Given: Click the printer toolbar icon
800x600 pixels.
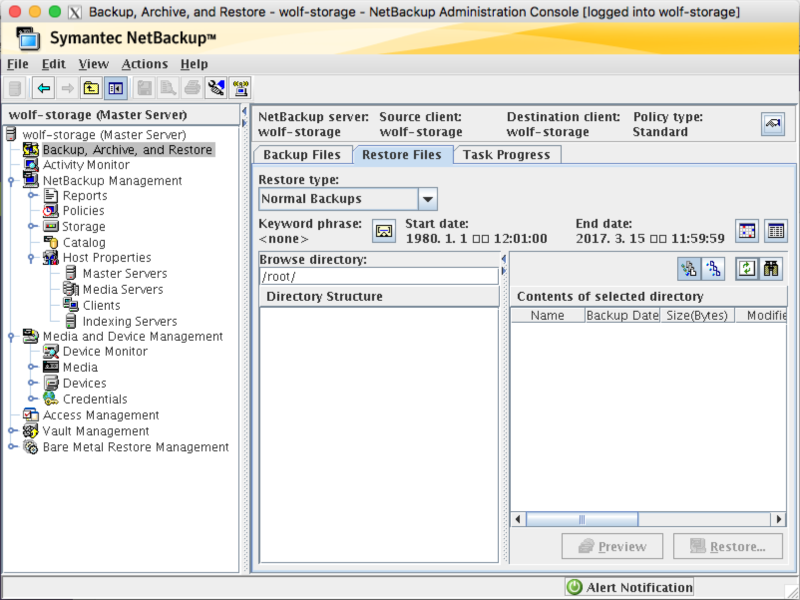Looking at the screenshot, I should pyautogui.click(x=192, y=88).
